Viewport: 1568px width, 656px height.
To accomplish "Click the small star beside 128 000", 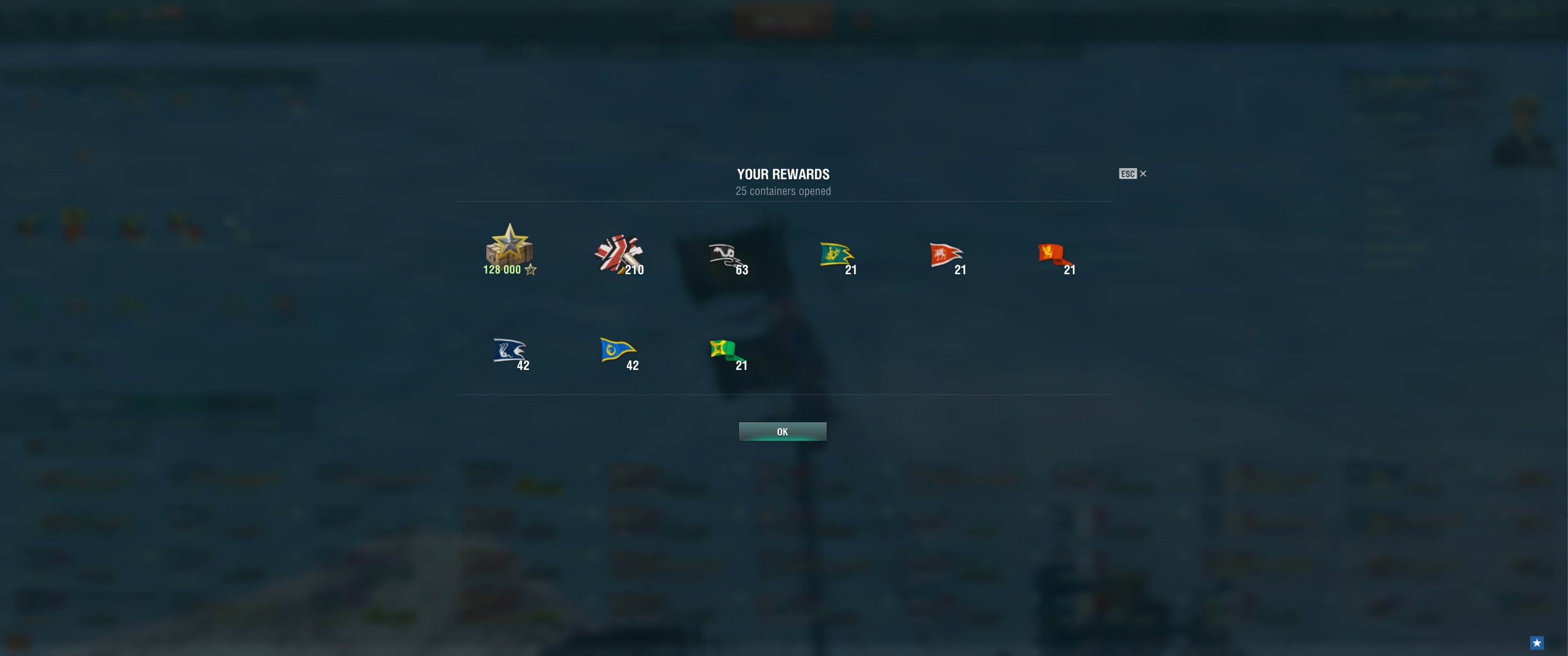I will coord(530,270).
